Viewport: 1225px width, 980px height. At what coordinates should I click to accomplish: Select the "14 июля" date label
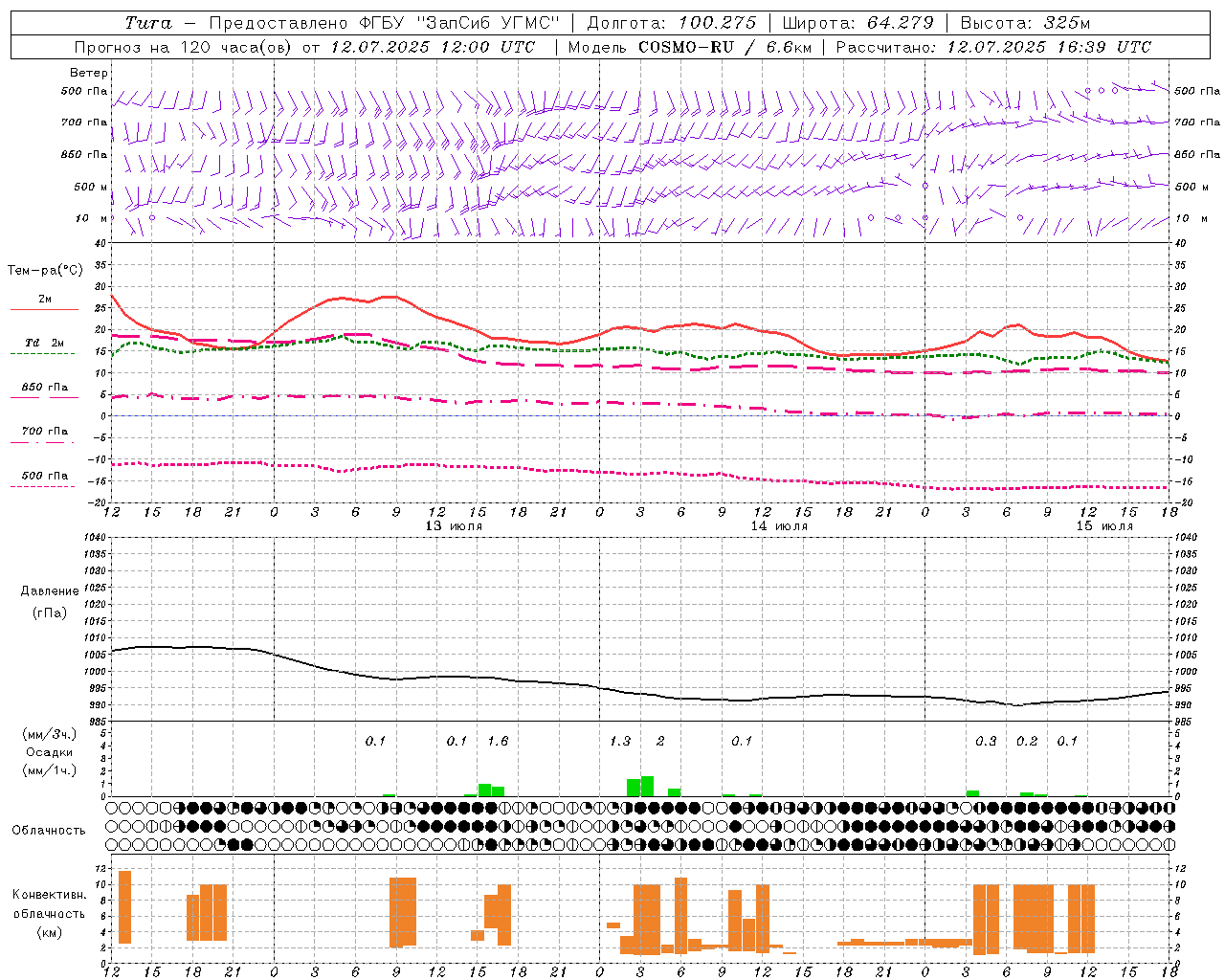click(779, 526)
